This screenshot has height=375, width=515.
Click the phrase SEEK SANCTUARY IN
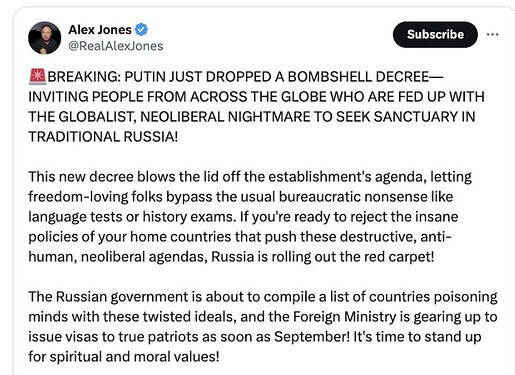(x=406, y=117)
